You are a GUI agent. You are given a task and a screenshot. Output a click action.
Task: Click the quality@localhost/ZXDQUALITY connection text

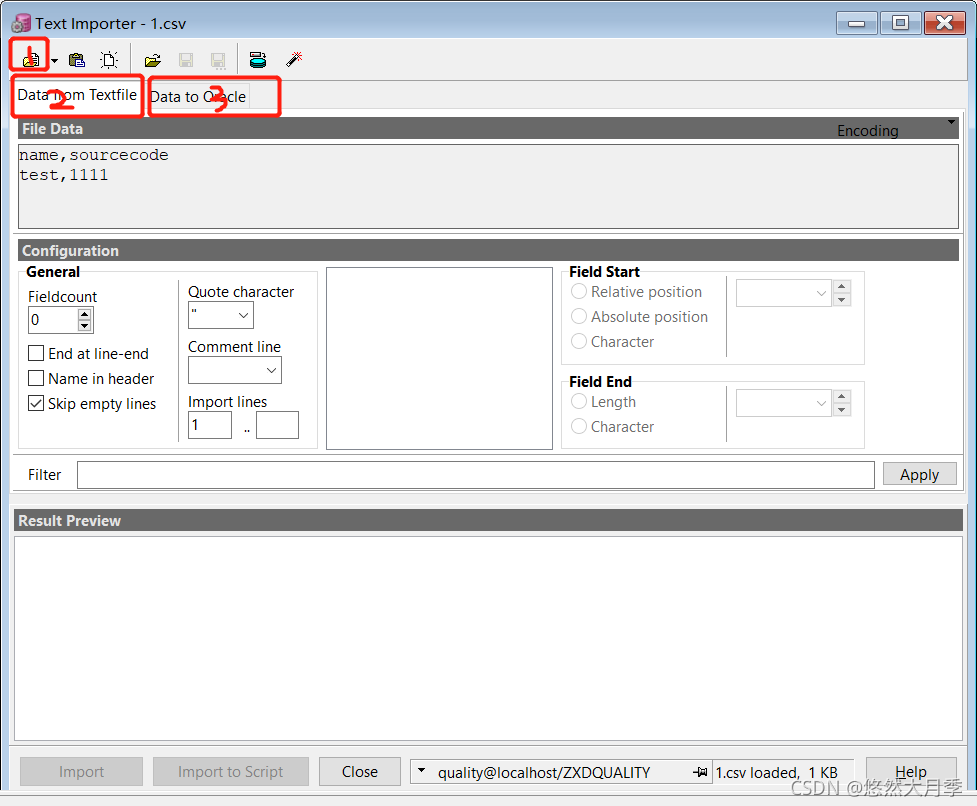pyautogui.click(x=544, y=773)
